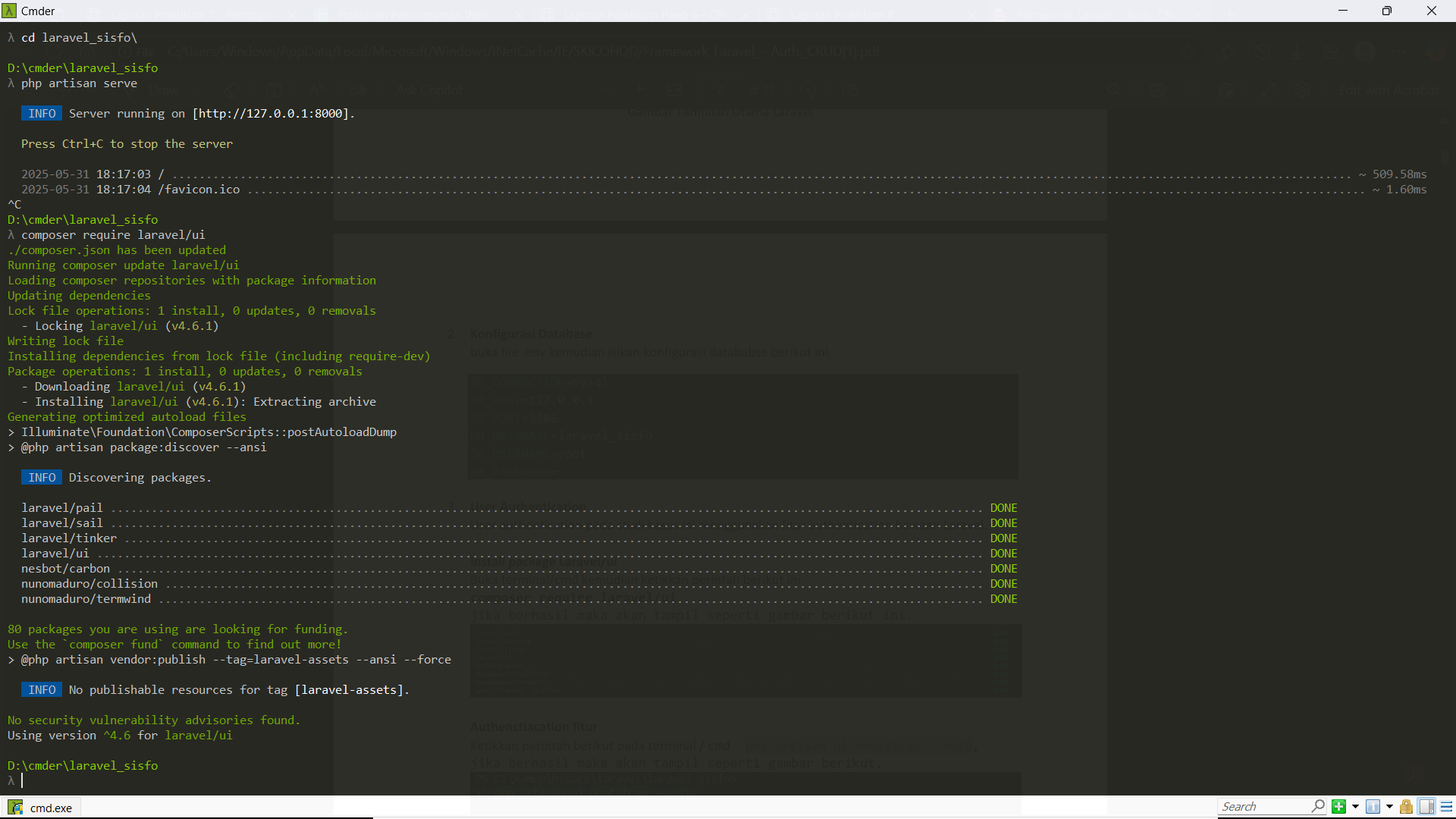Click the 'composer require laravel/ui' command line
The image size is (1456, 819).
tap(113, 235)
